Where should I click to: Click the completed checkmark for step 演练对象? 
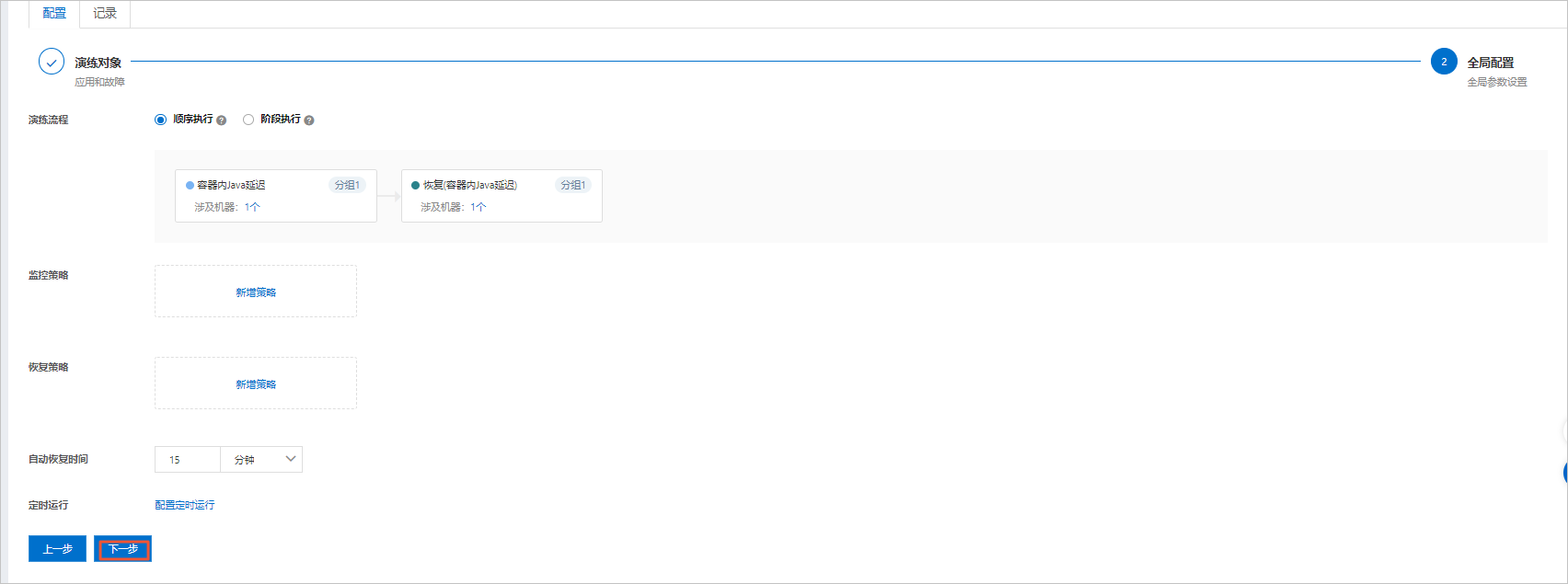[x=52, y=62]
